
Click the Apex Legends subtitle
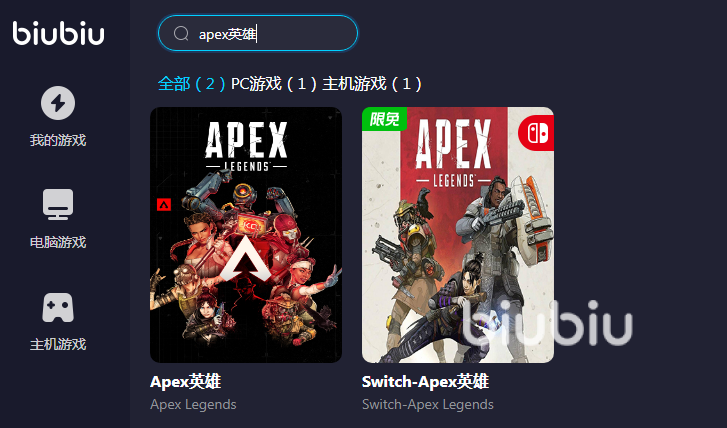193,405
